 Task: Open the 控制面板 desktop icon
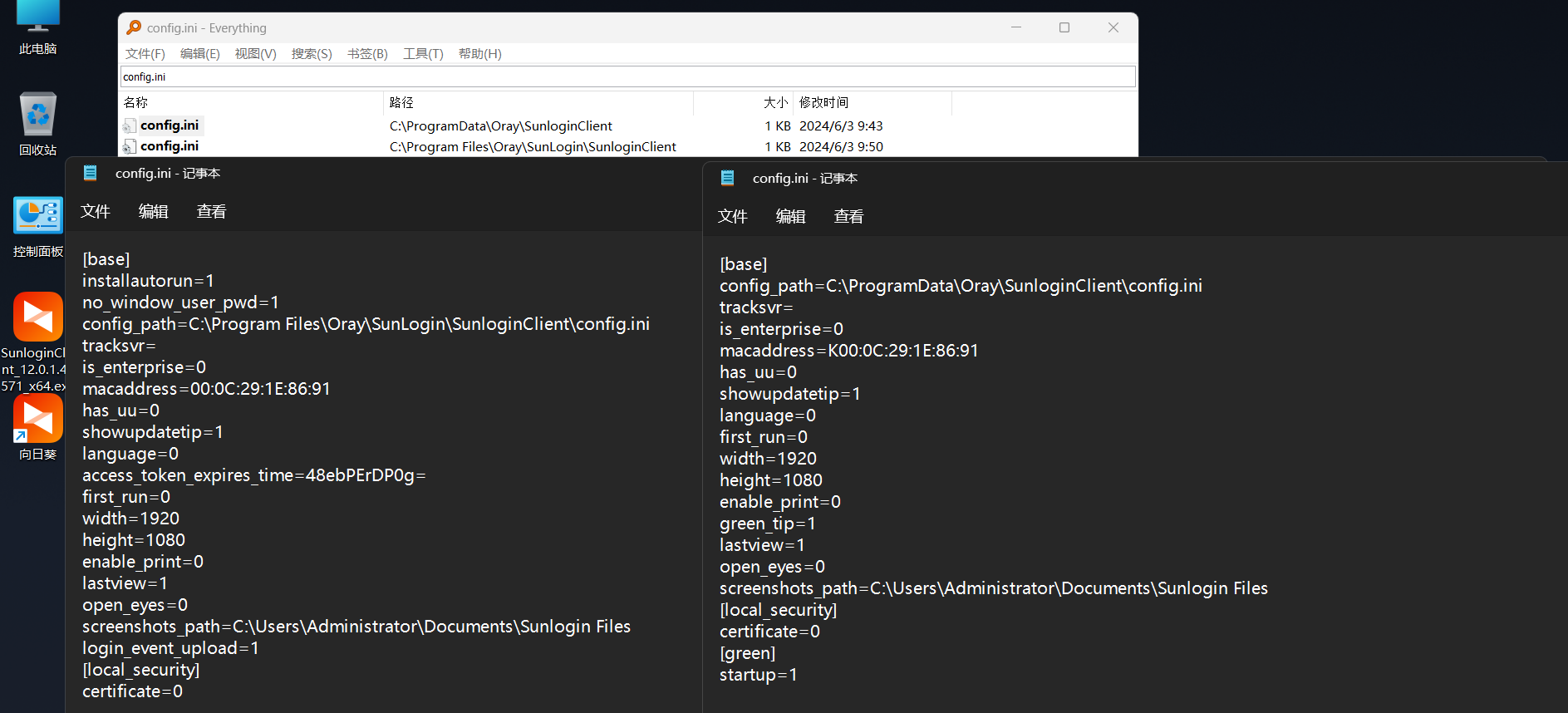pos(38,227)
